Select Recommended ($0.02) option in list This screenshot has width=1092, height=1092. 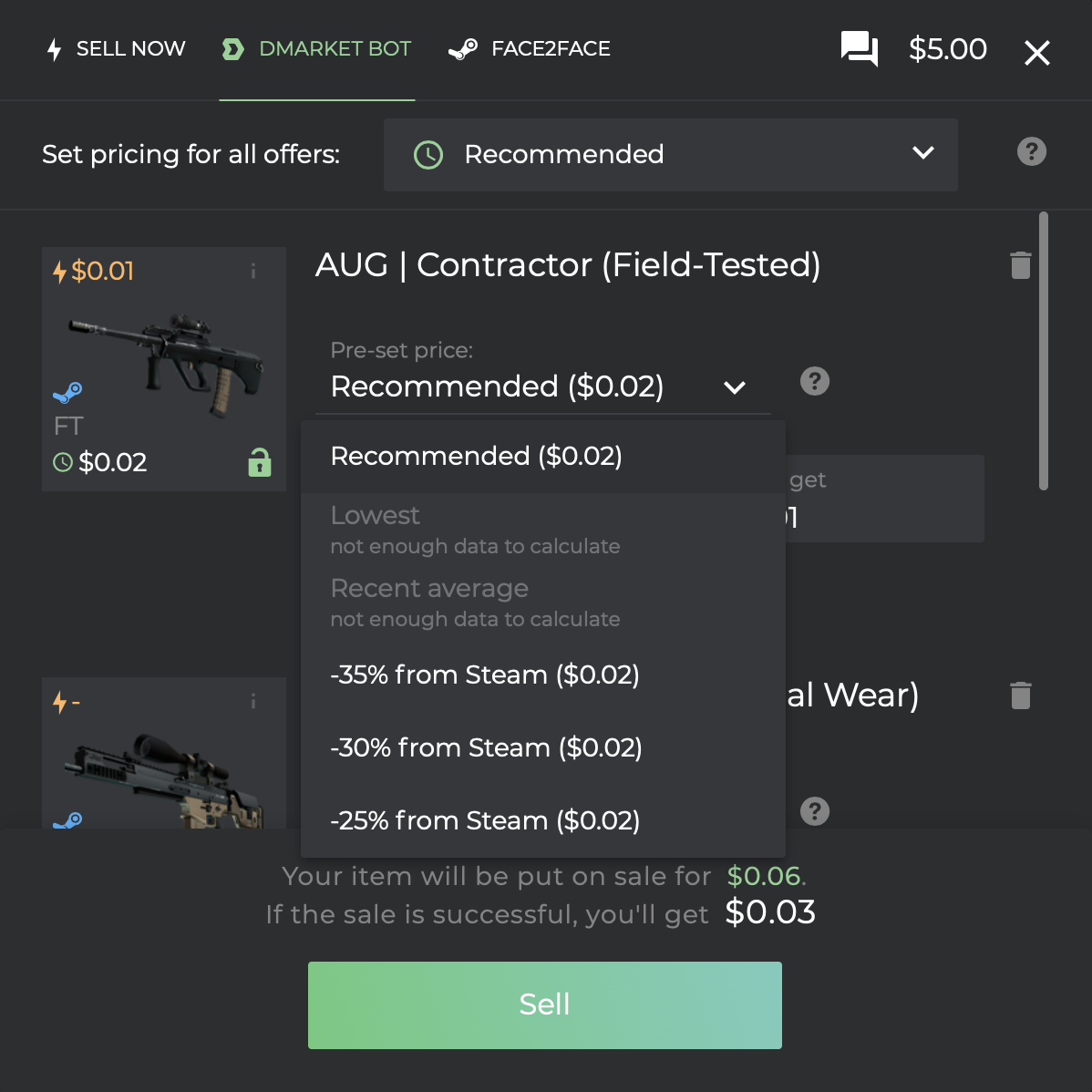[542, 457]
